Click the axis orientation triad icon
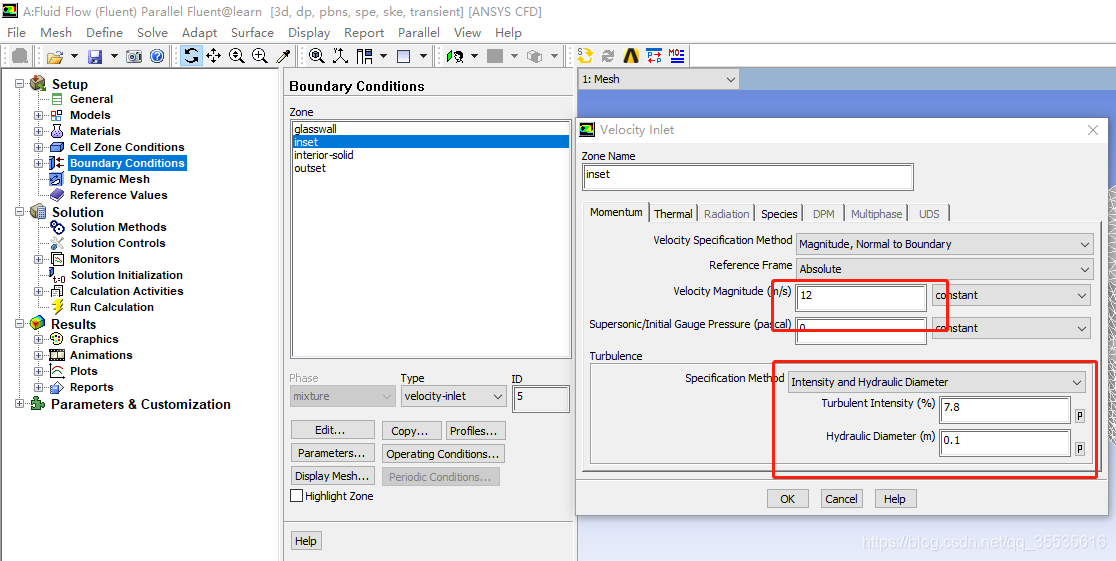Screen dimensions: 1116x561 [340, 56]
